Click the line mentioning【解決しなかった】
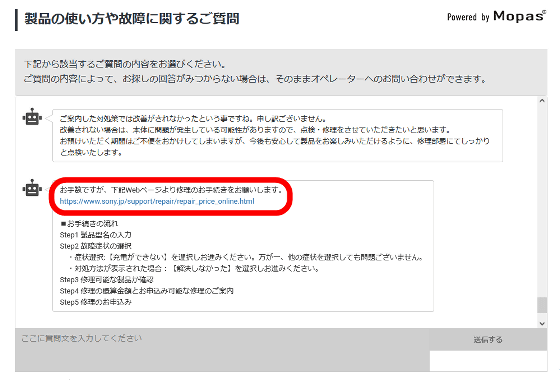 point(194,269)
